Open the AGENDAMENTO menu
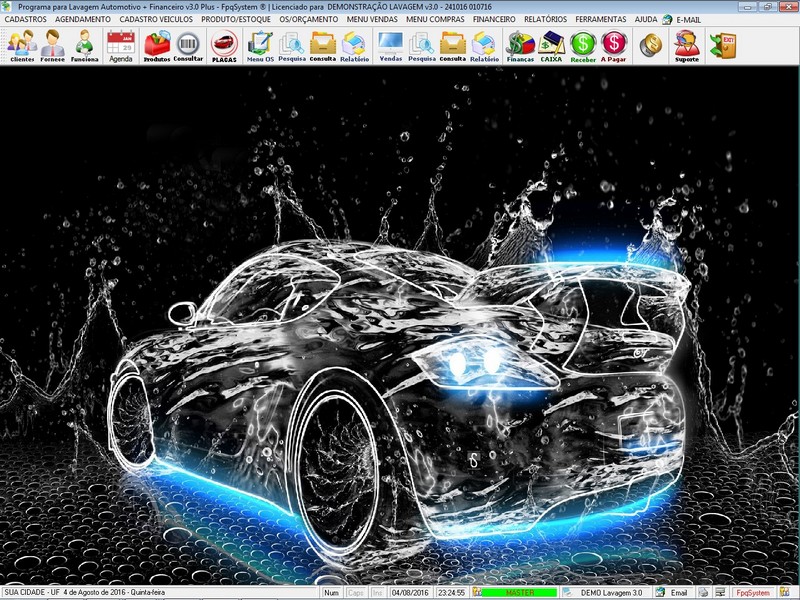This screenshot has width=800, height=600. coord(83,19)
